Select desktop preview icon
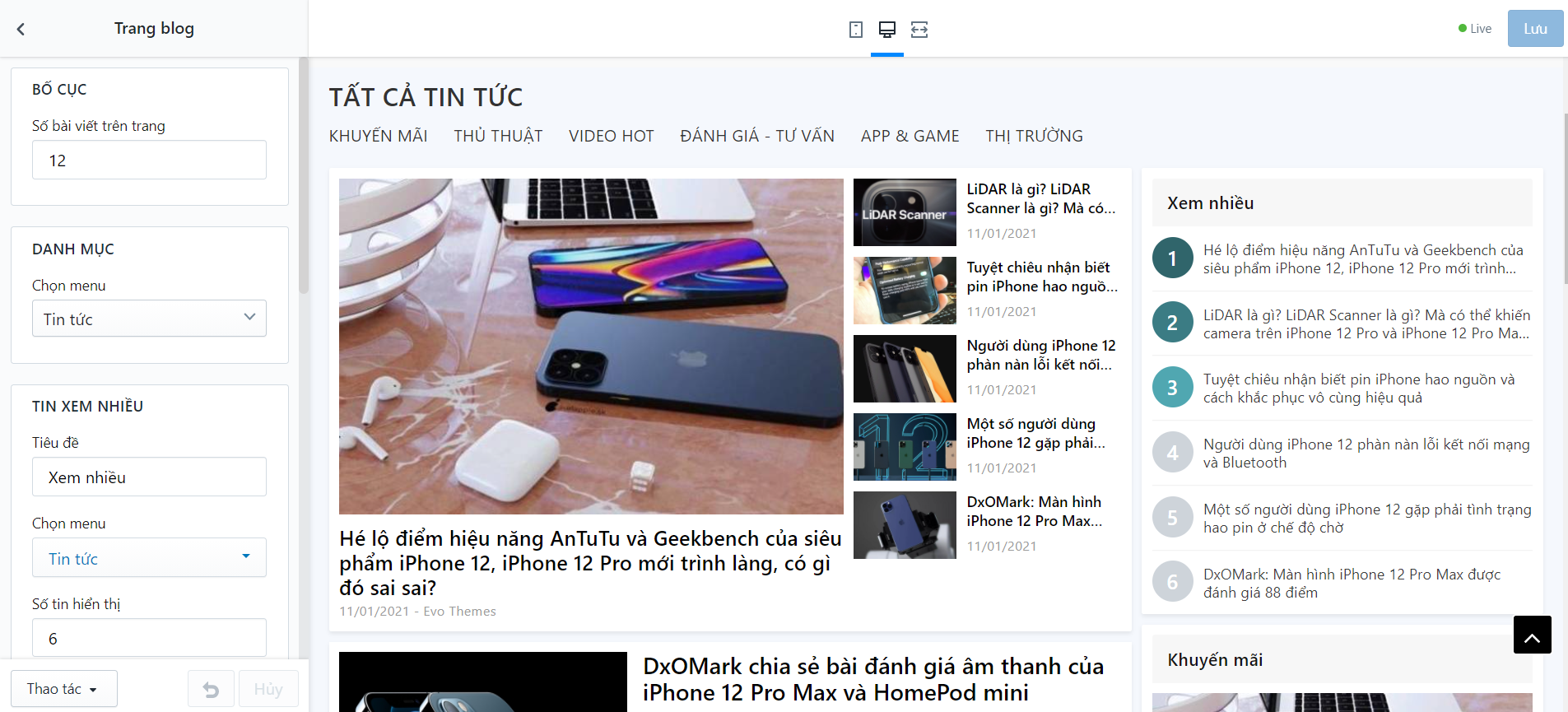The image size is (1568, 712). pos(887,30)
